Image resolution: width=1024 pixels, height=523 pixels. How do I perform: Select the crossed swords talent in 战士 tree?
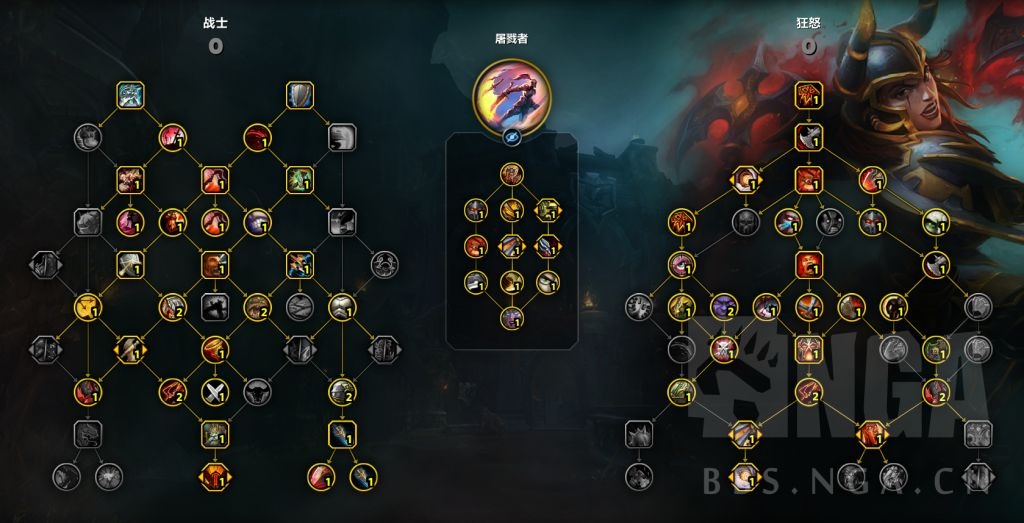[215, 392]
